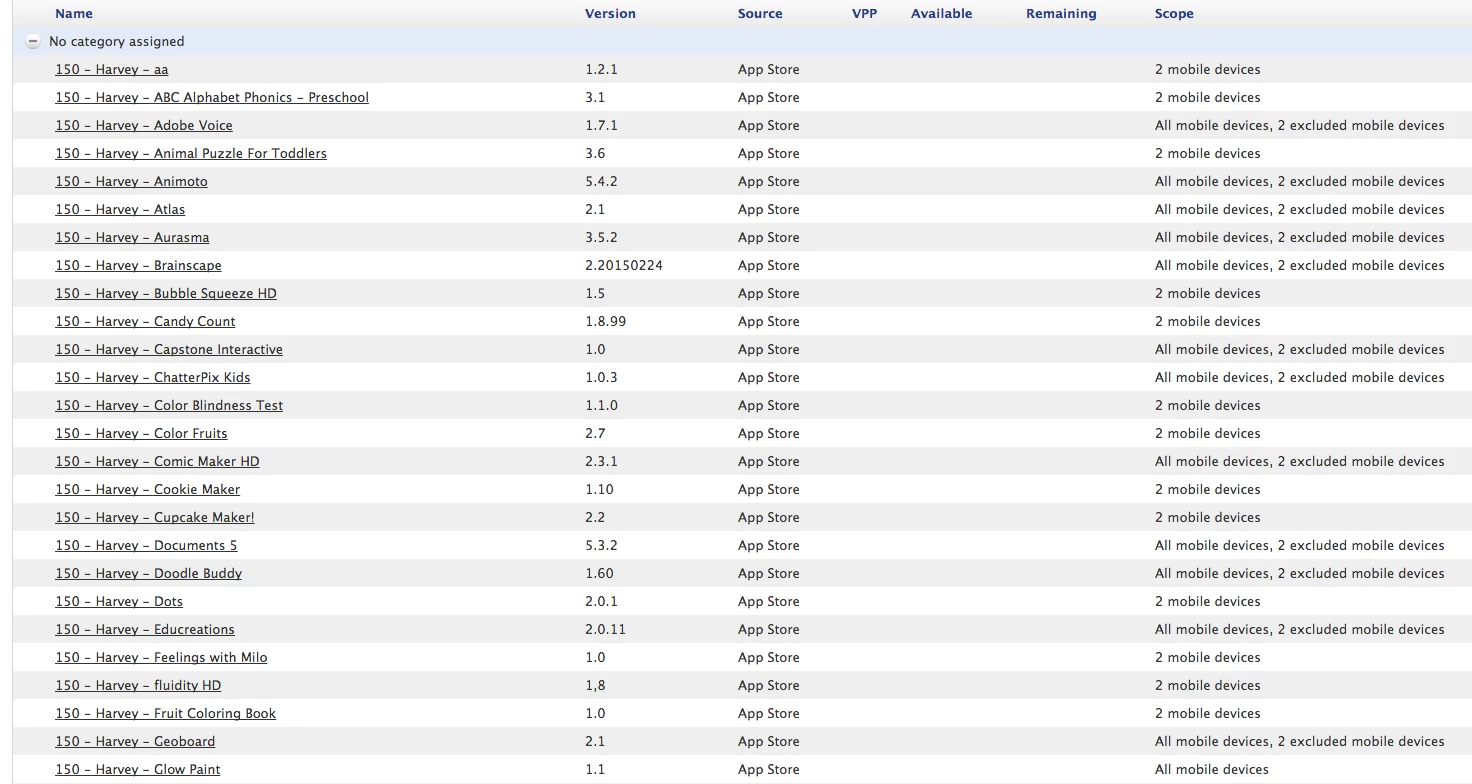Collapse the No category assigned group

coord(33,42)
